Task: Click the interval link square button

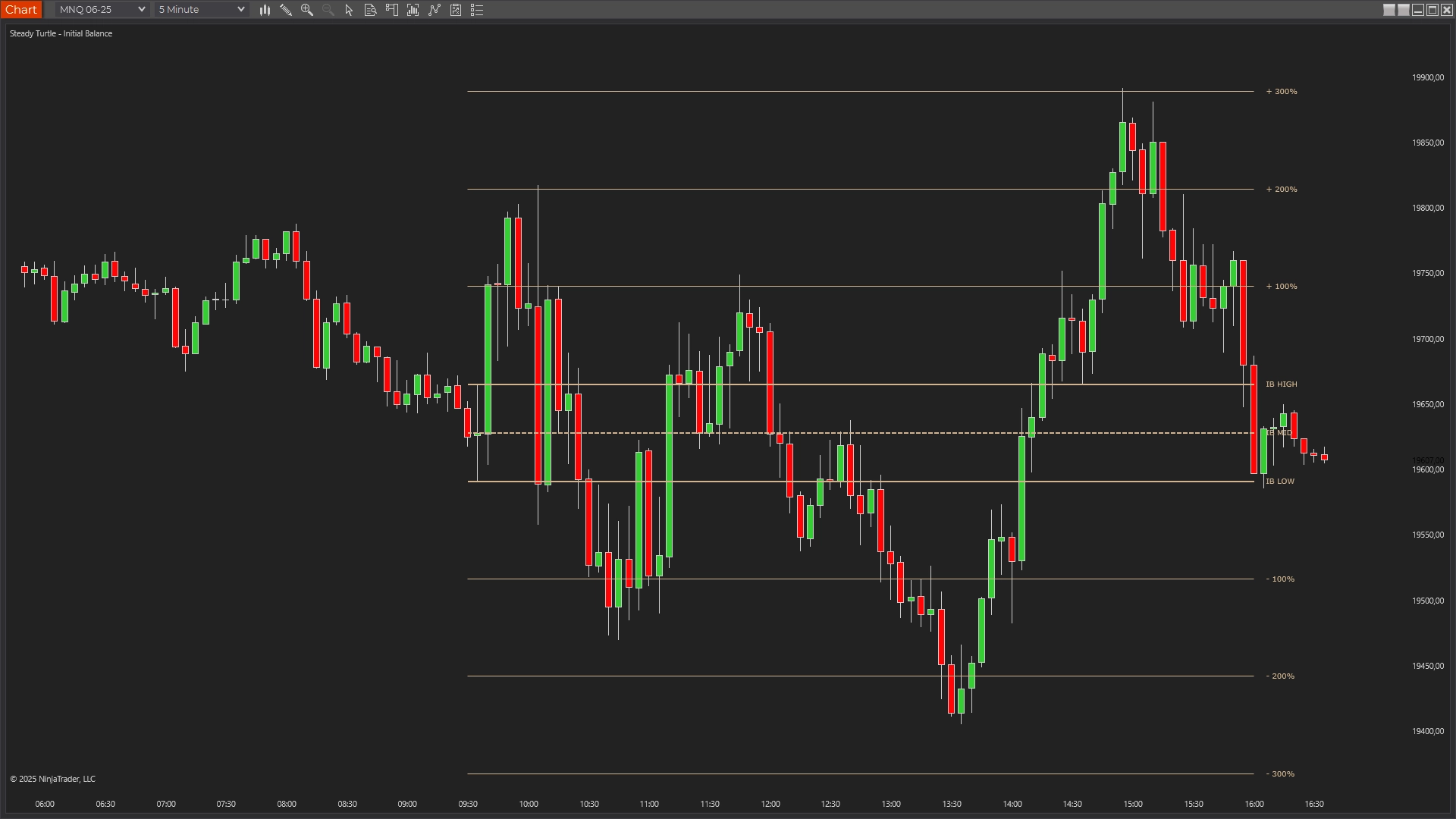Action: [1404, 10]
